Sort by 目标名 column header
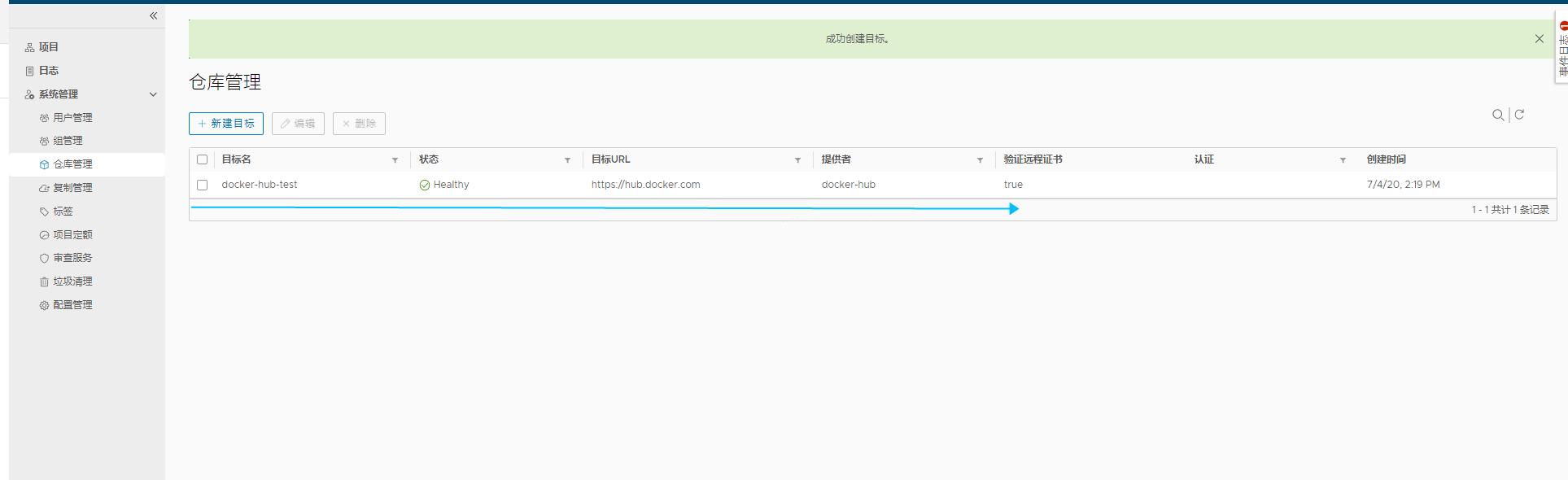 pos(237,159)
